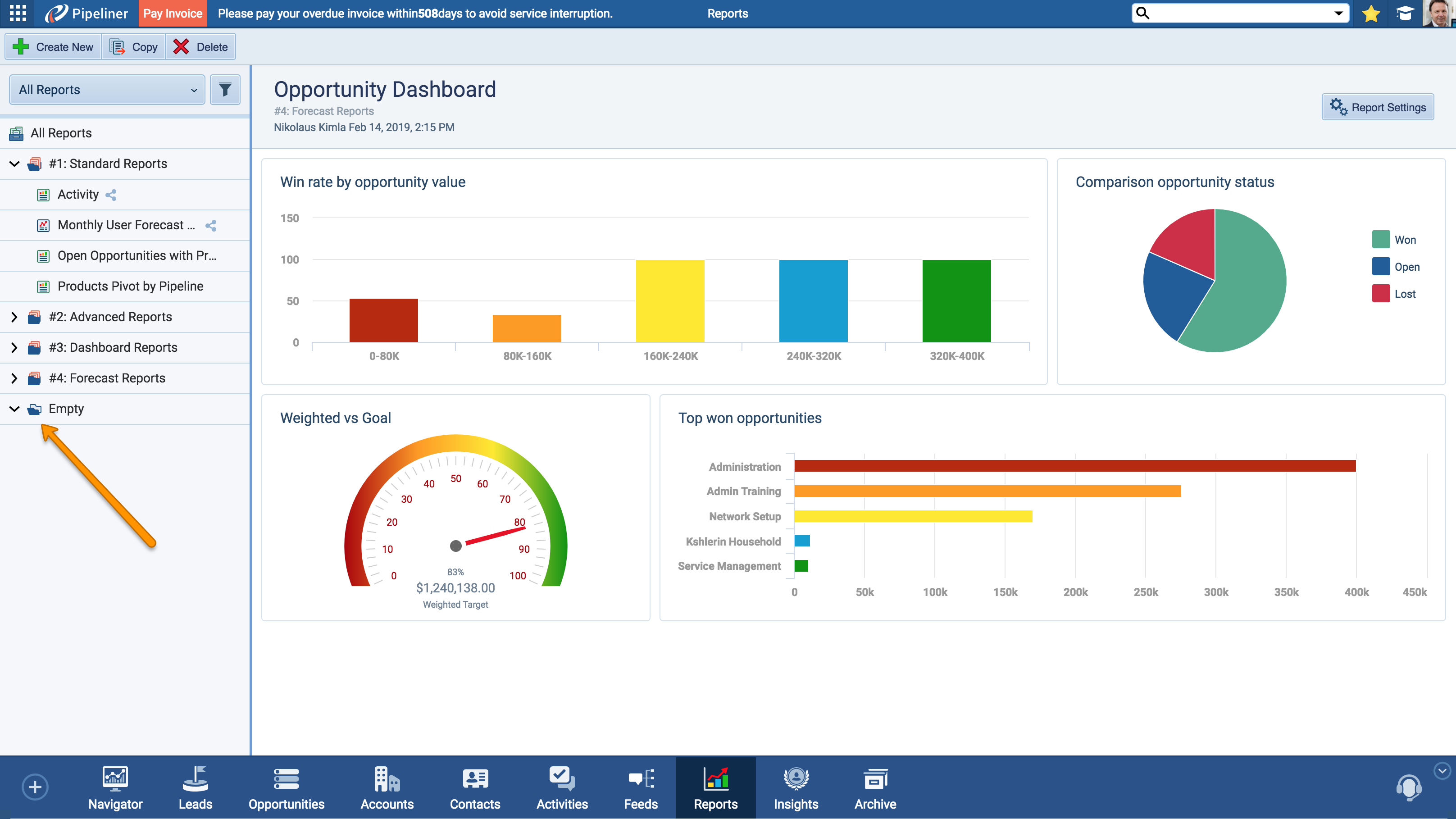Image resolution: width=1456 pixels, height=819 pixels.
Task: Expand the #2: Advanced Reports folder
Action: (x=15, y=317)
